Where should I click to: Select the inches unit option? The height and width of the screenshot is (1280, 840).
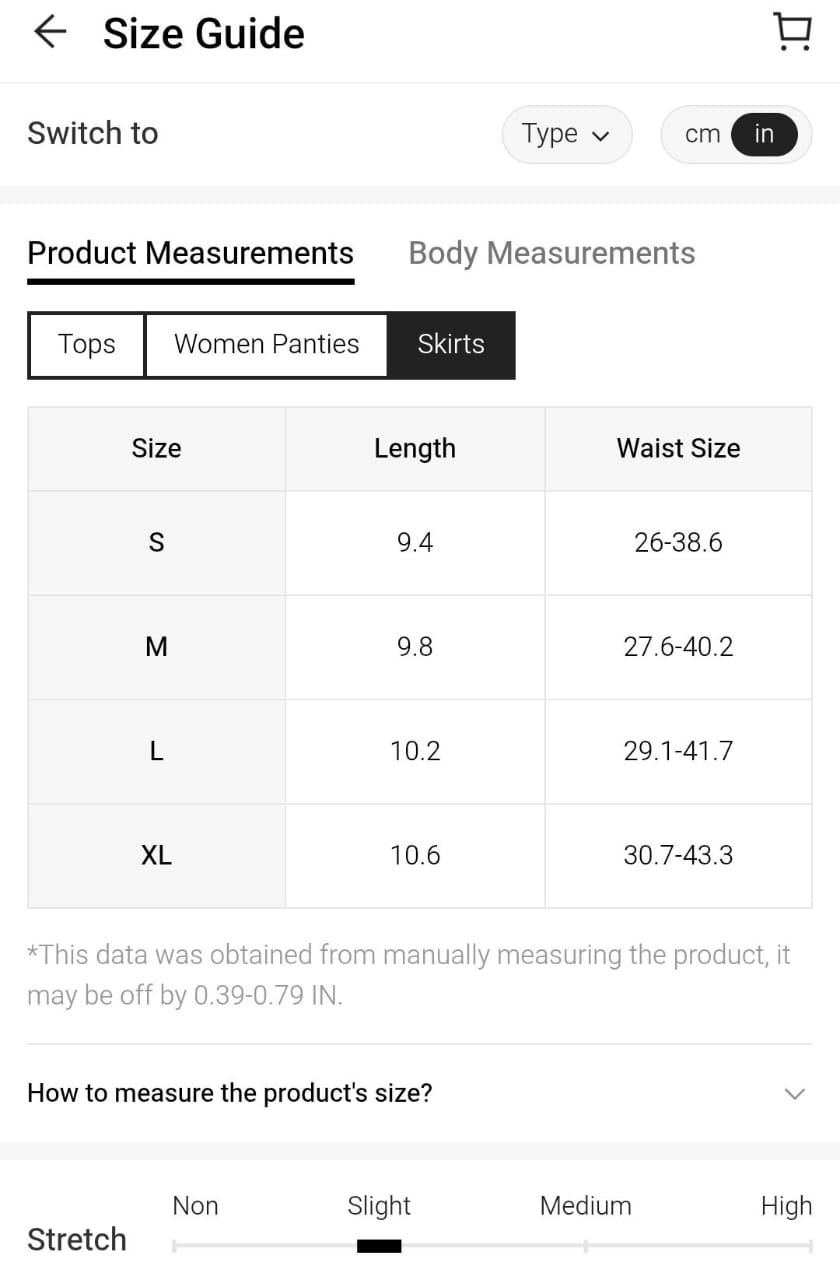pos(764,134)
